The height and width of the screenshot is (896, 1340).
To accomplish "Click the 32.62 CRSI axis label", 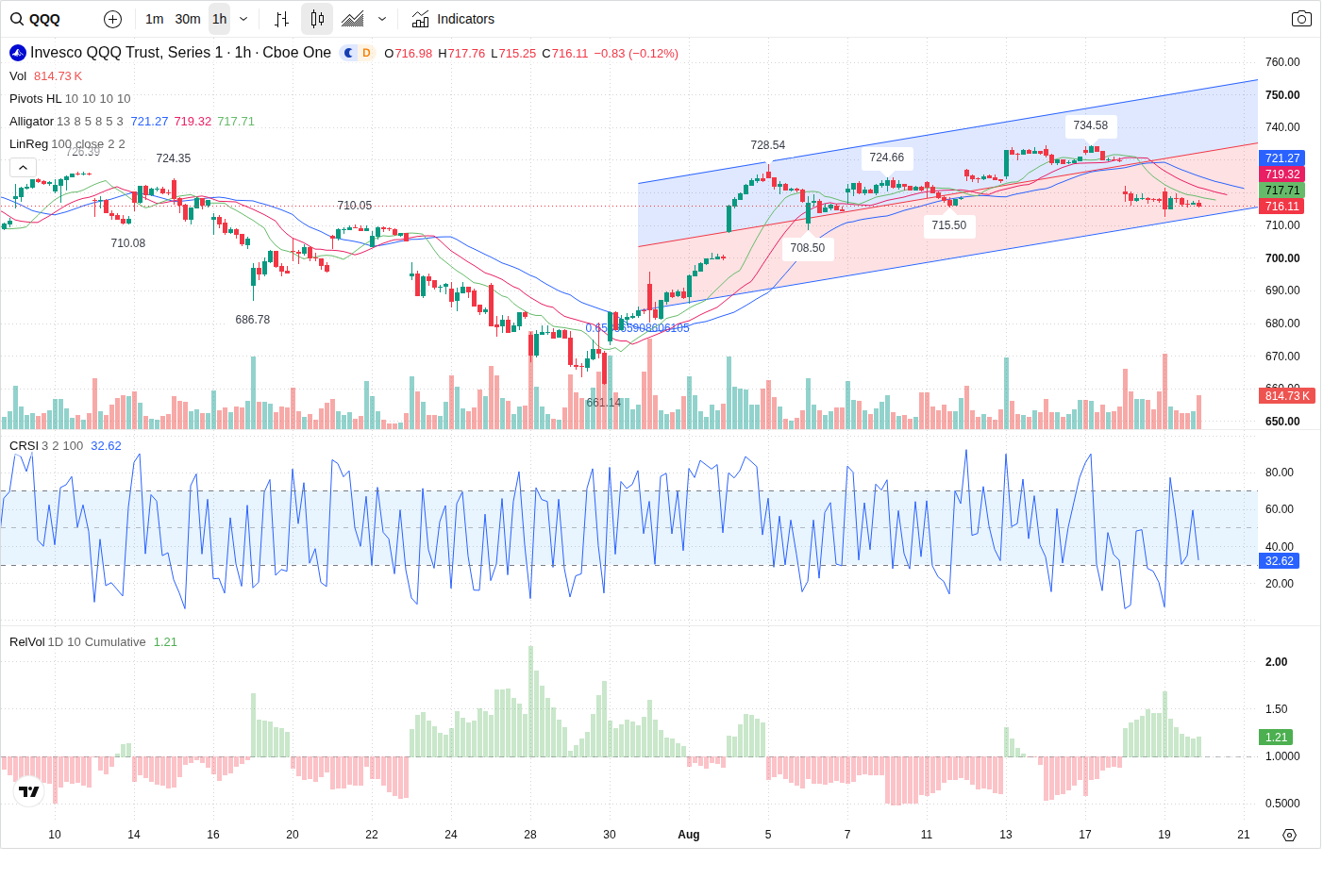I will click(x=1280, y=561).
